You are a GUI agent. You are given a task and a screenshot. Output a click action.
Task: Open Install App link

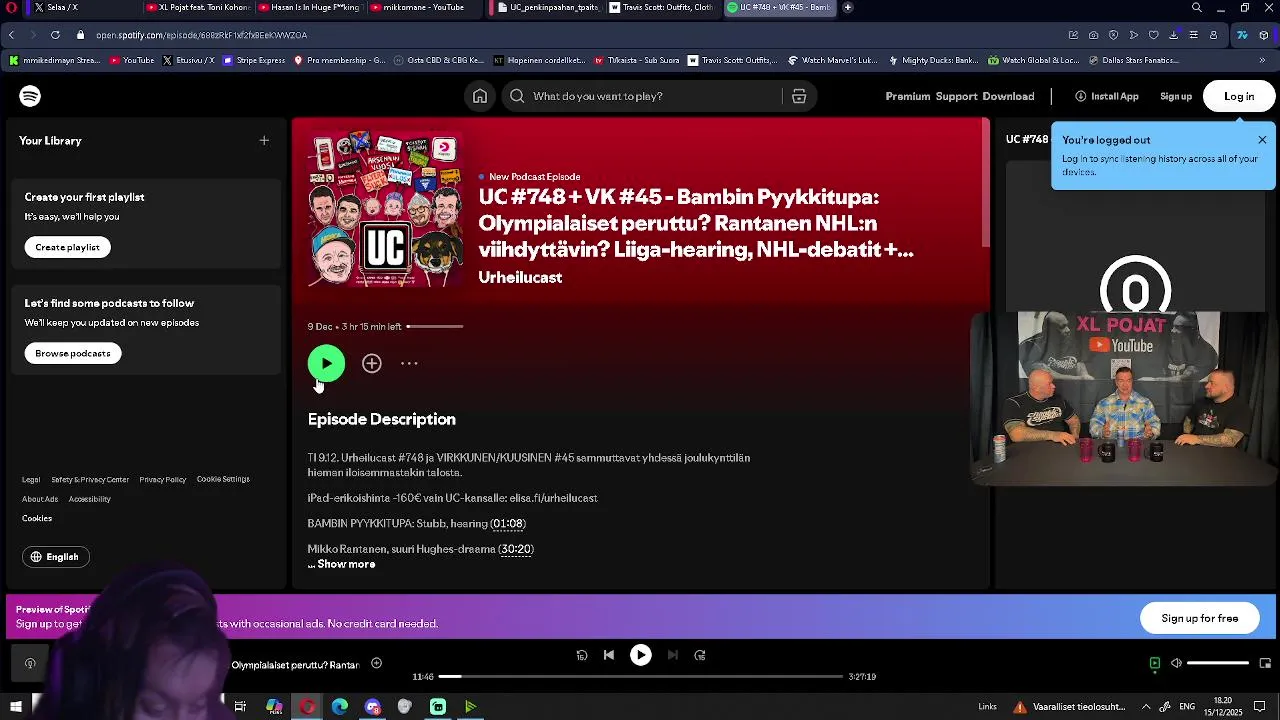tap(1107, 96)
